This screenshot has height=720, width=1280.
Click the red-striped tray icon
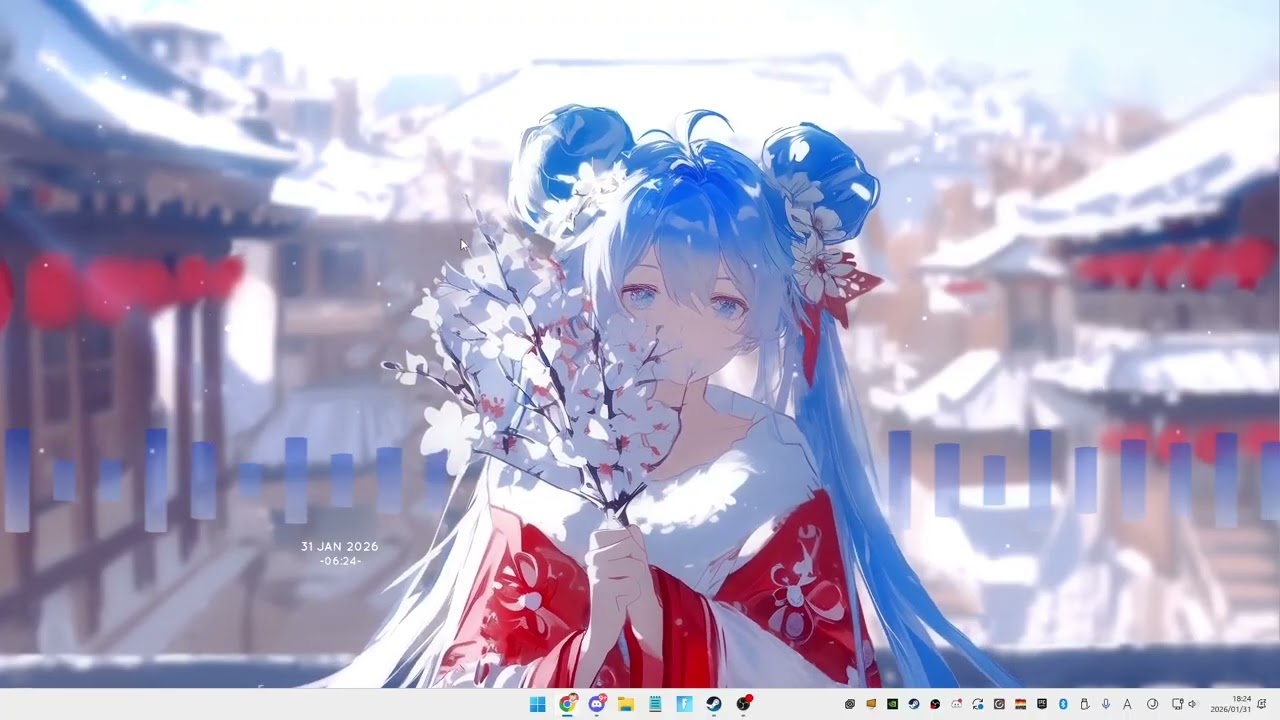point(1021,704)
